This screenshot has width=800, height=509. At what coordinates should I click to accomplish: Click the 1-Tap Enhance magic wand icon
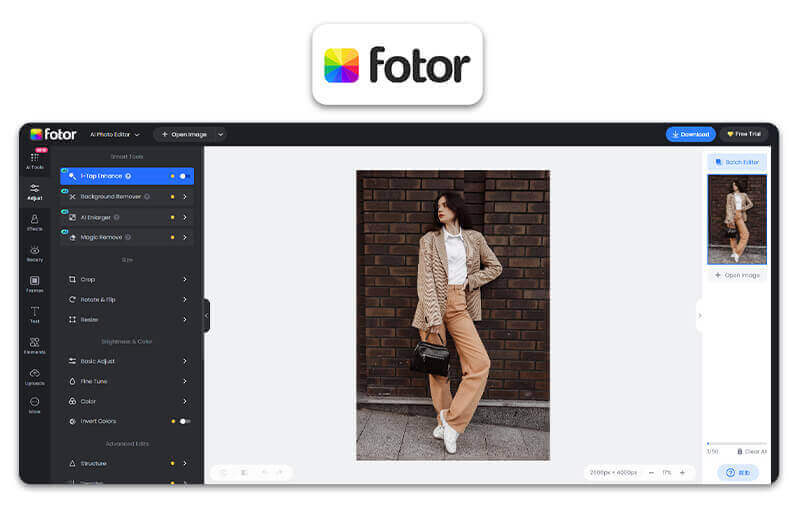(72, 176)
